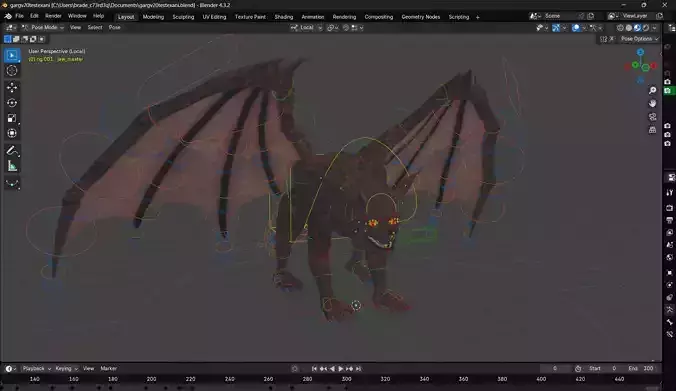
Task: Open the timeline Marker menu
Action: 109,369
